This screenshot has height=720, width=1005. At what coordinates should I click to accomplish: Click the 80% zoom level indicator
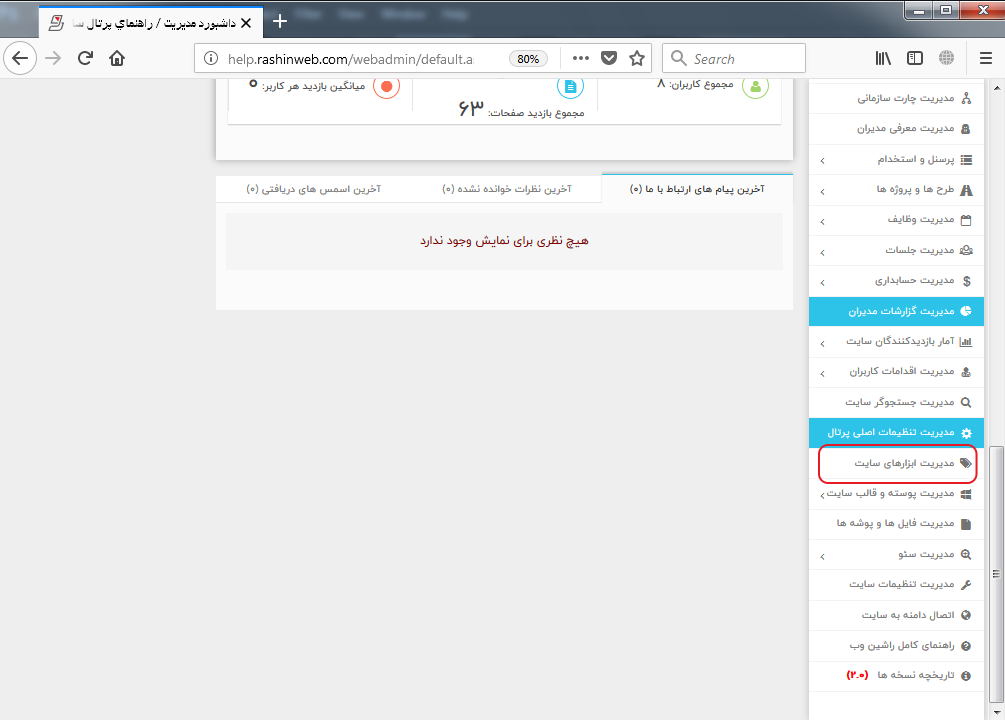coord(528,59)
